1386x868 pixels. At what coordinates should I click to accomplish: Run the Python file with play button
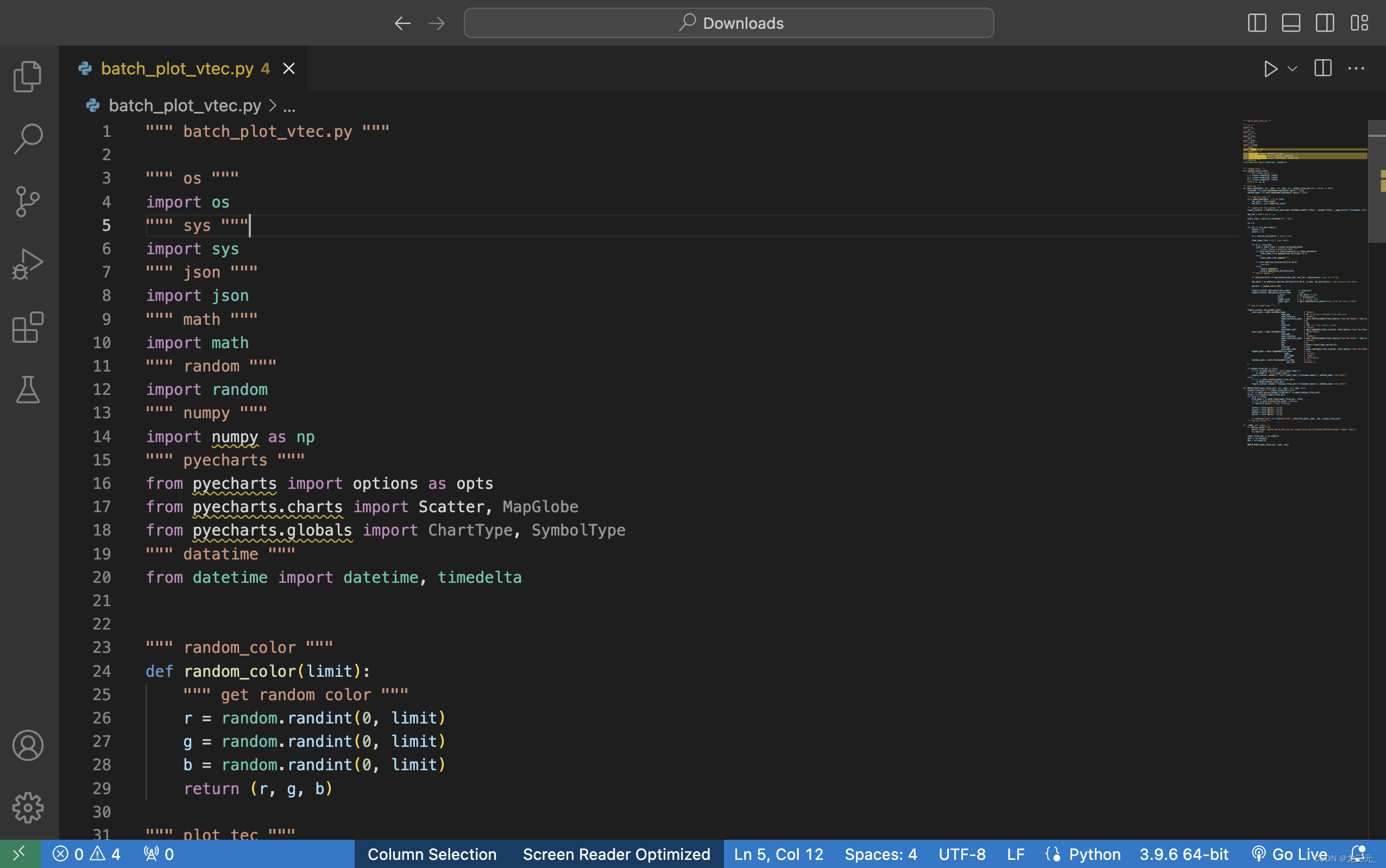coord(1270,69)
